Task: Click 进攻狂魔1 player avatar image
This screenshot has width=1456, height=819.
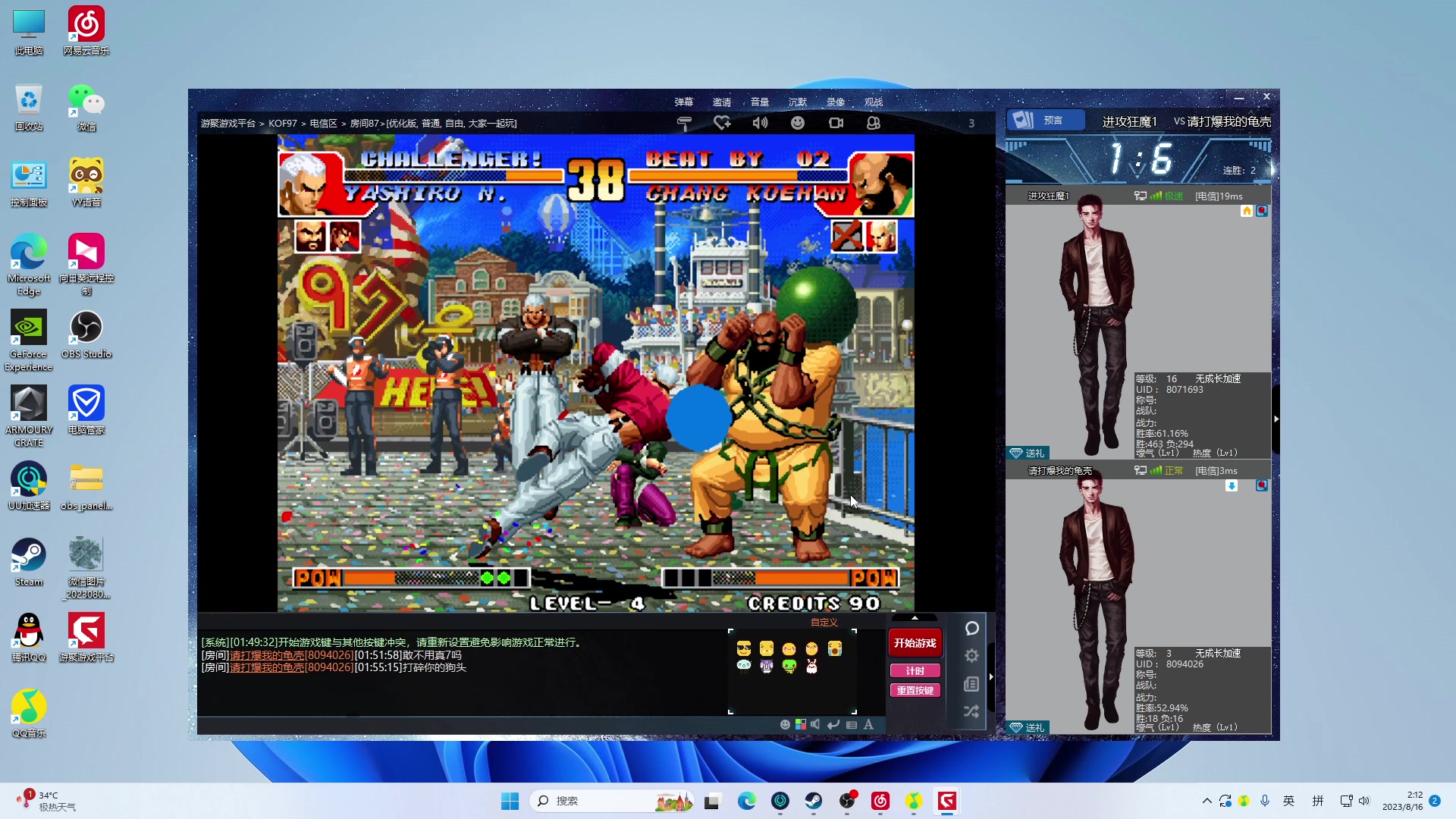Action: [x=1096, y=325]
